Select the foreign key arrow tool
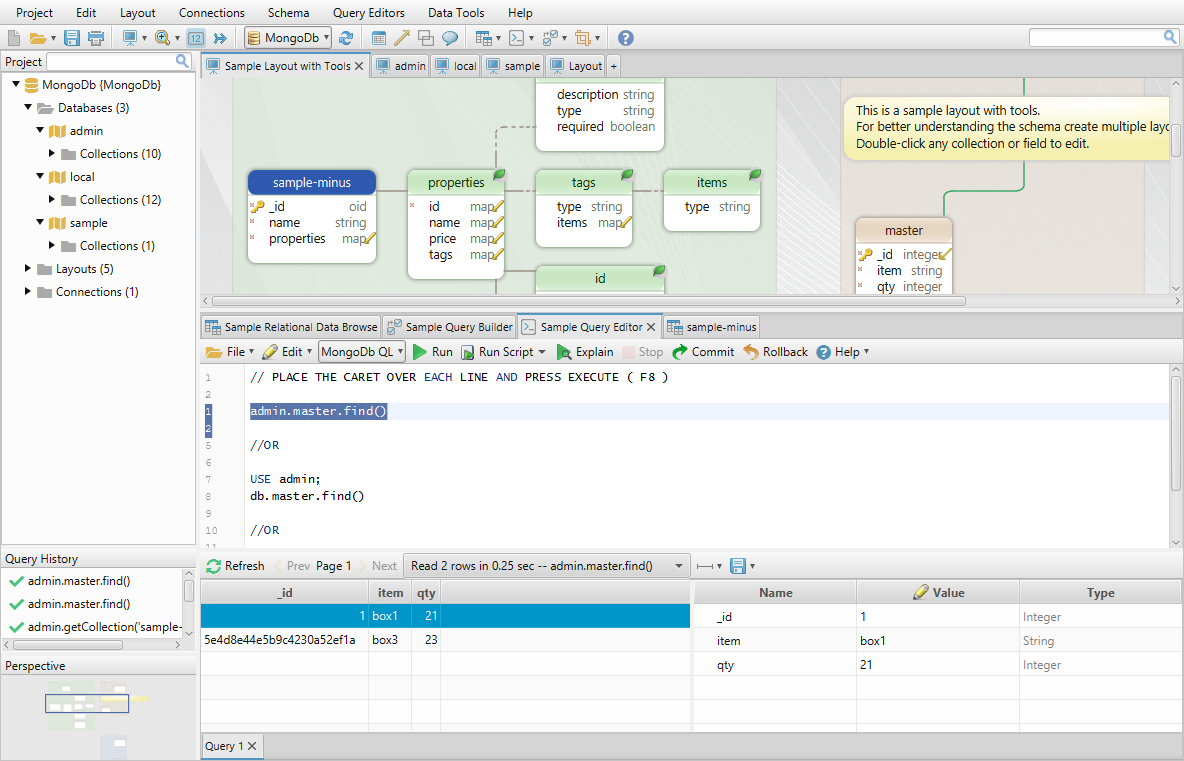 pyautogui.click(x=402, y=38)
